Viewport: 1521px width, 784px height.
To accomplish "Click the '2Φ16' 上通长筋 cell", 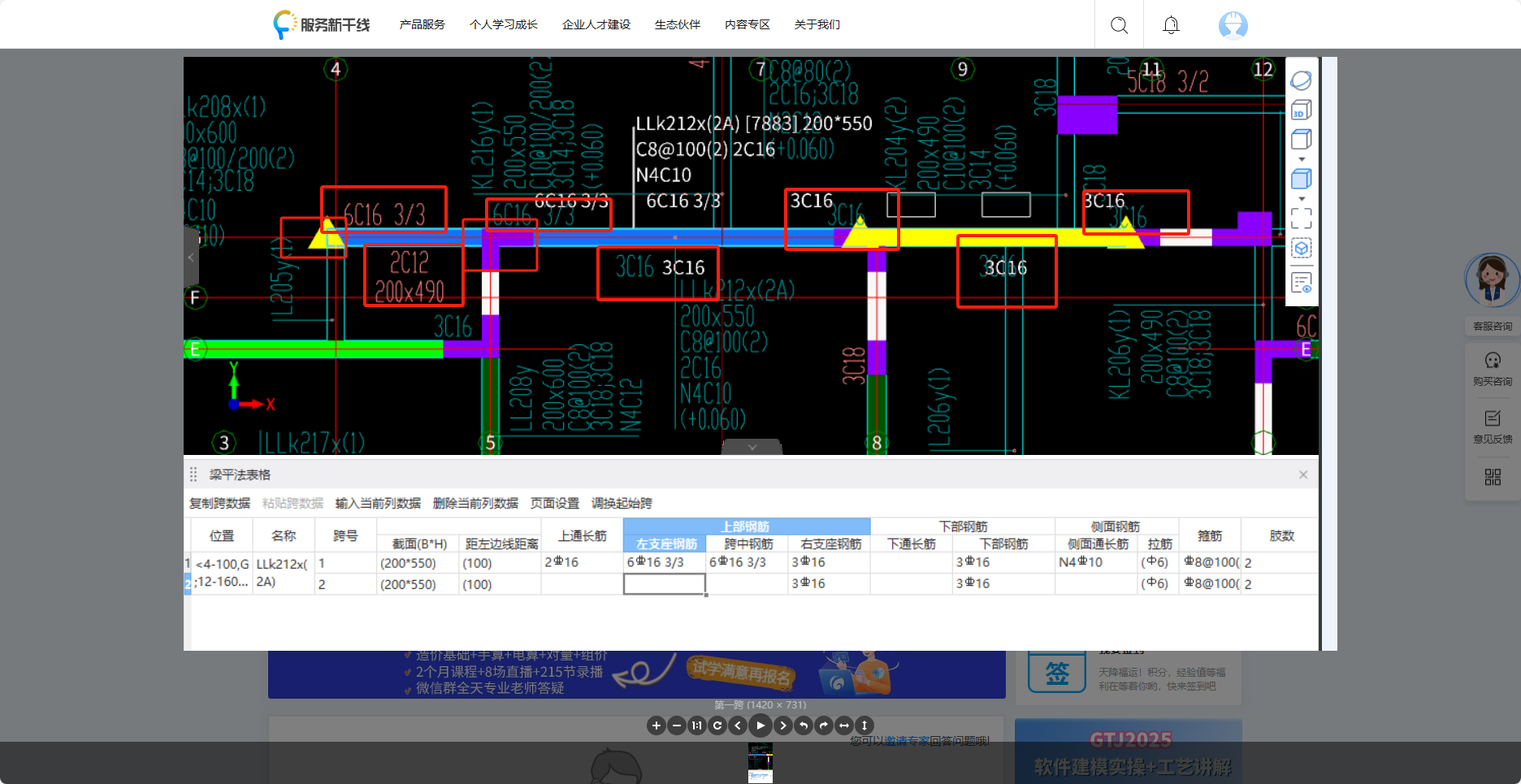I will 583,562.
